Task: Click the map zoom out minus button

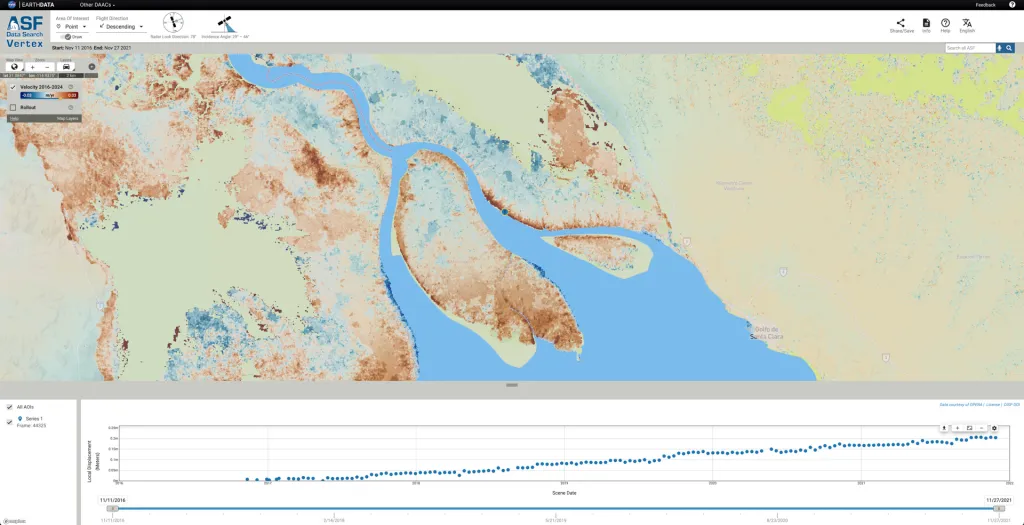Action: (47, 67)
